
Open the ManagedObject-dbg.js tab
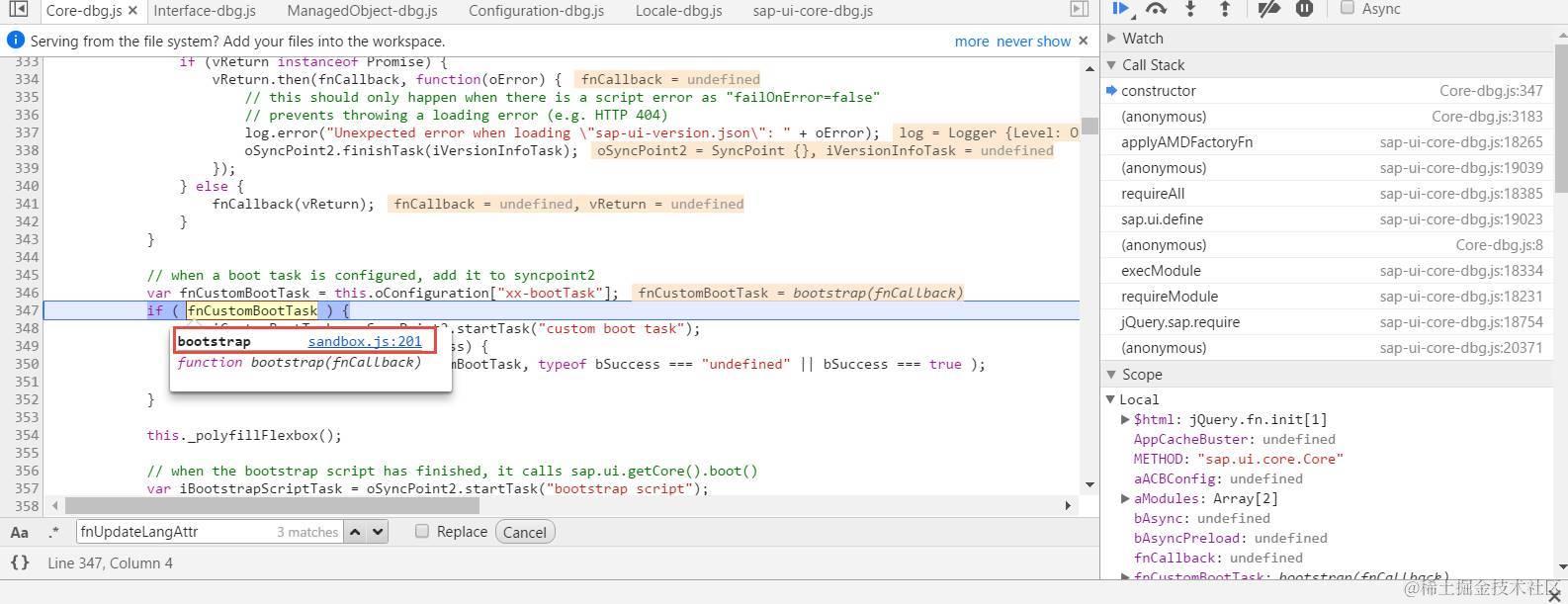(x=362, y=11)
